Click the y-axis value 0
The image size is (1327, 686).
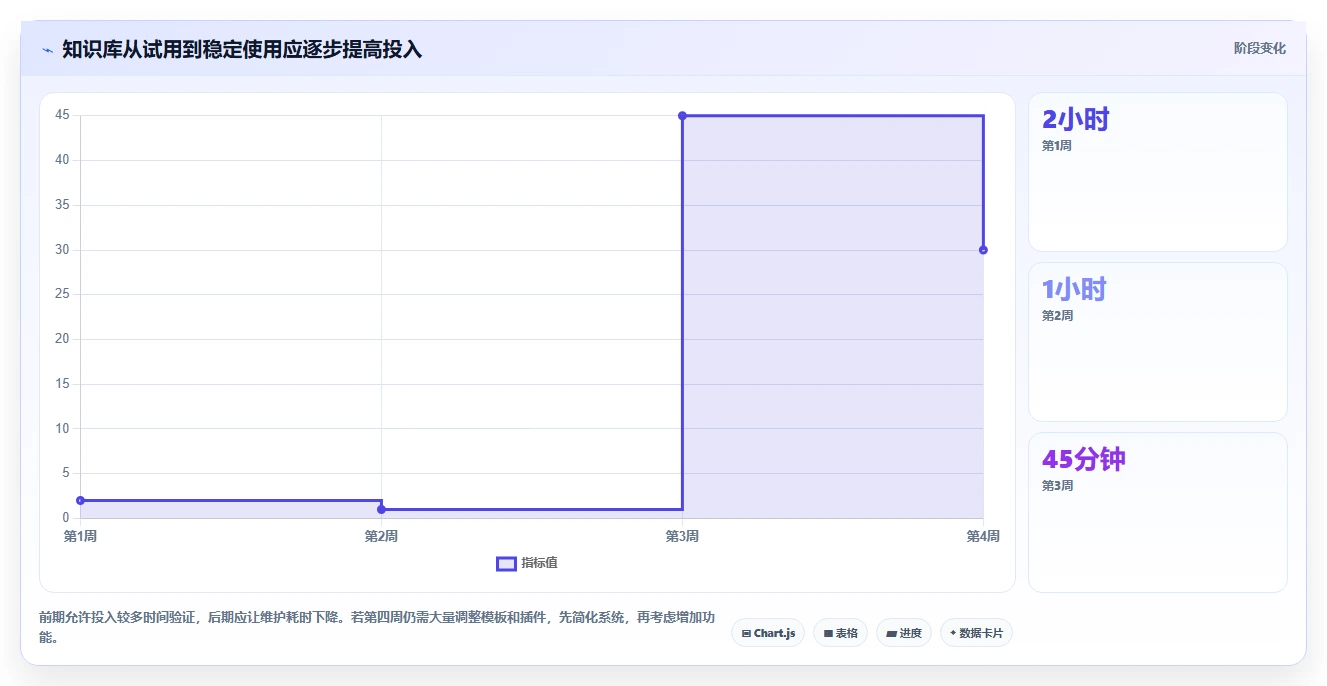pos(66,518)
